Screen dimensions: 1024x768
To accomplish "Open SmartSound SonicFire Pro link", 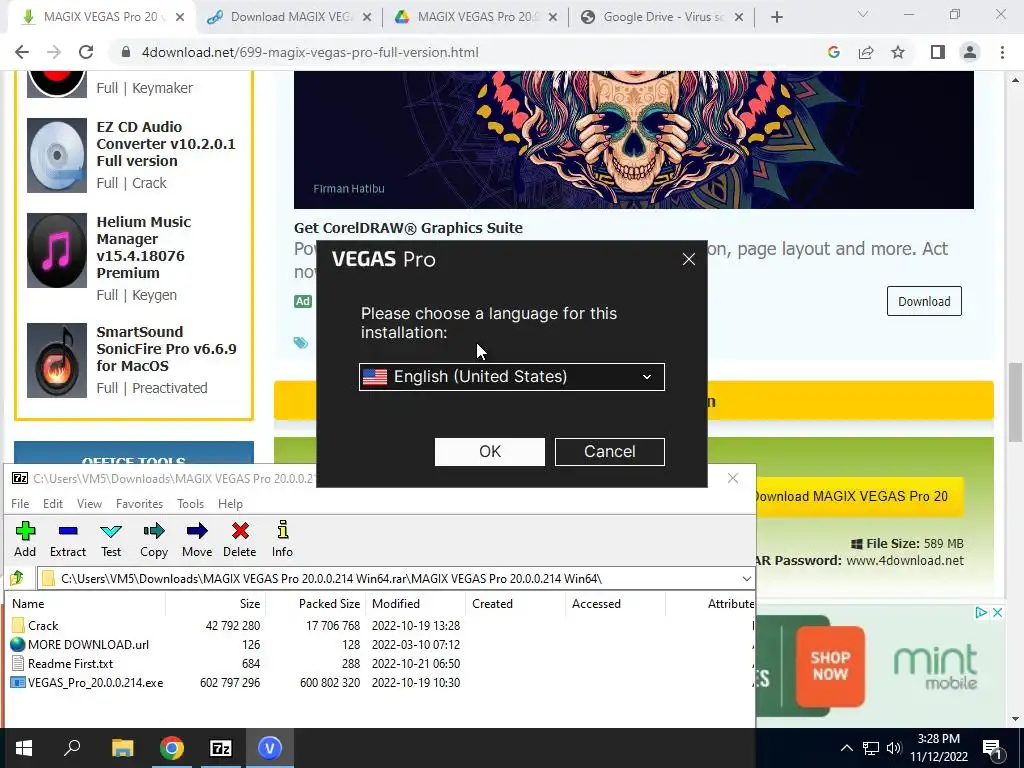I will click(x=167, y=349).
